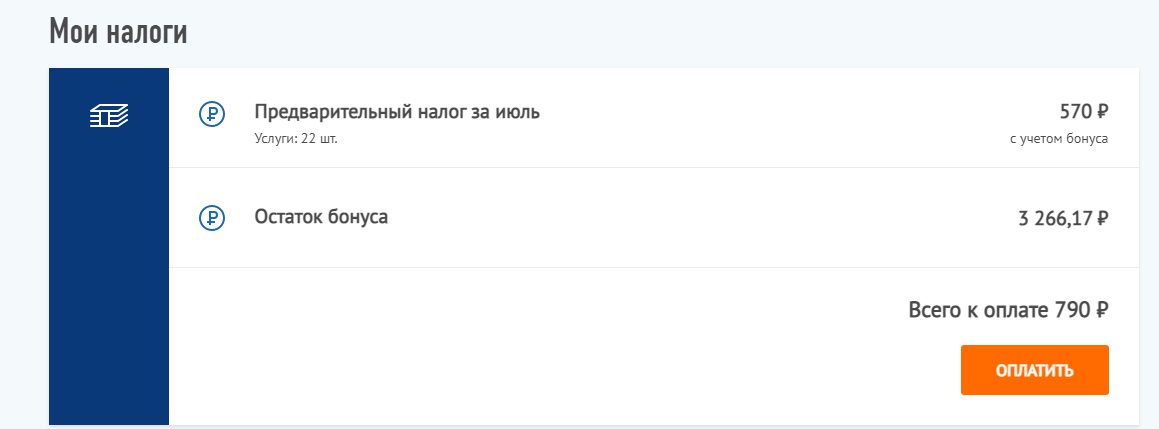The image size is (1159, 429).
Task: Click the ruble sign after 570
Action: coord(1102,112)
